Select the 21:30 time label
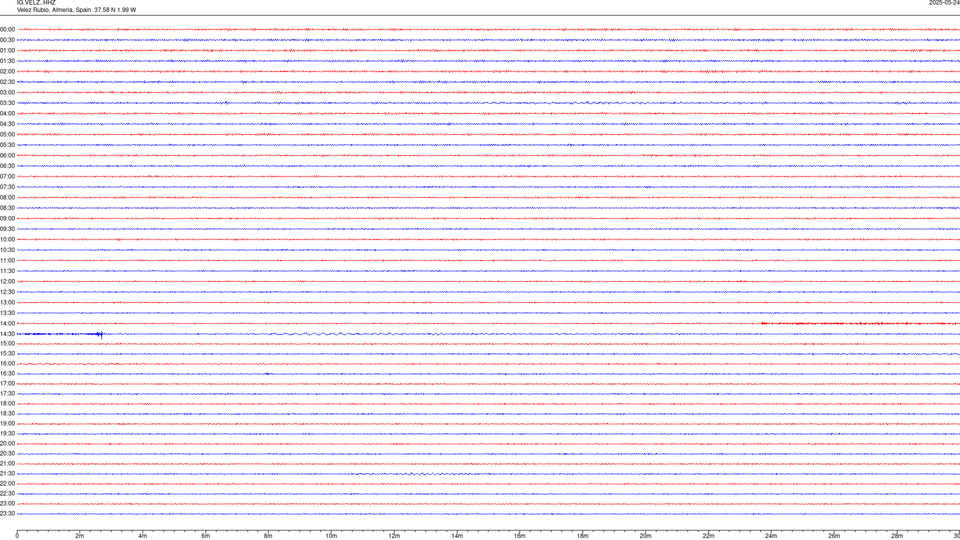The width and height of the screenshot is (960, 540). point(7,474)
